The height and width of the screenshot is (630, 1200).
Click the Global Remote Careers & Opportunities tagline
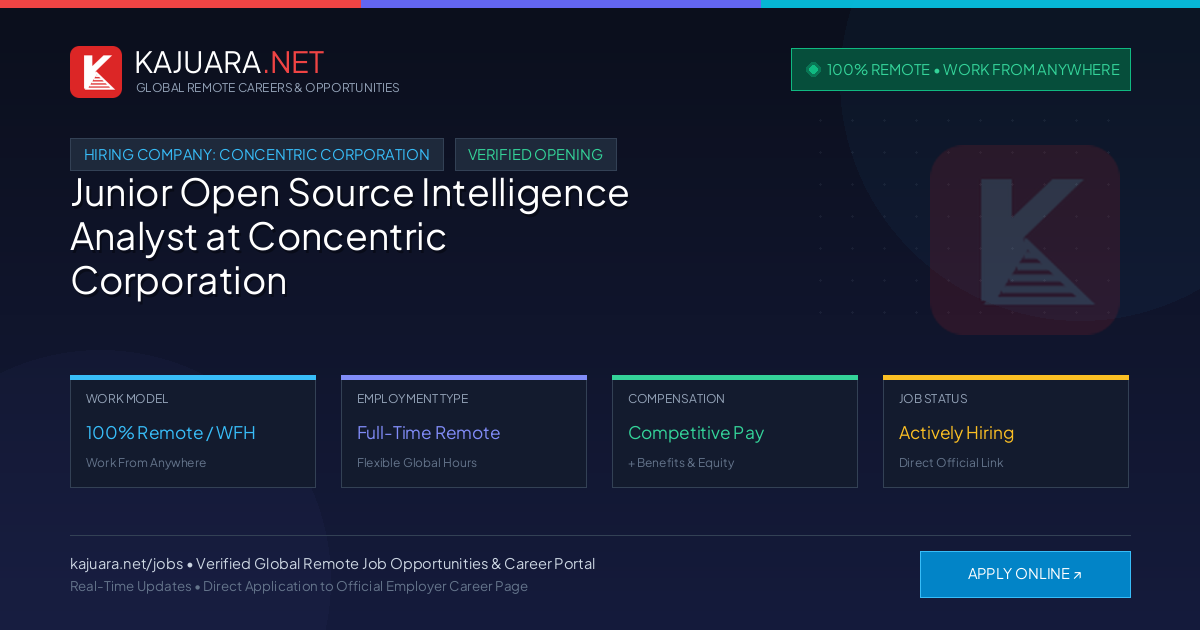(268, 88)
